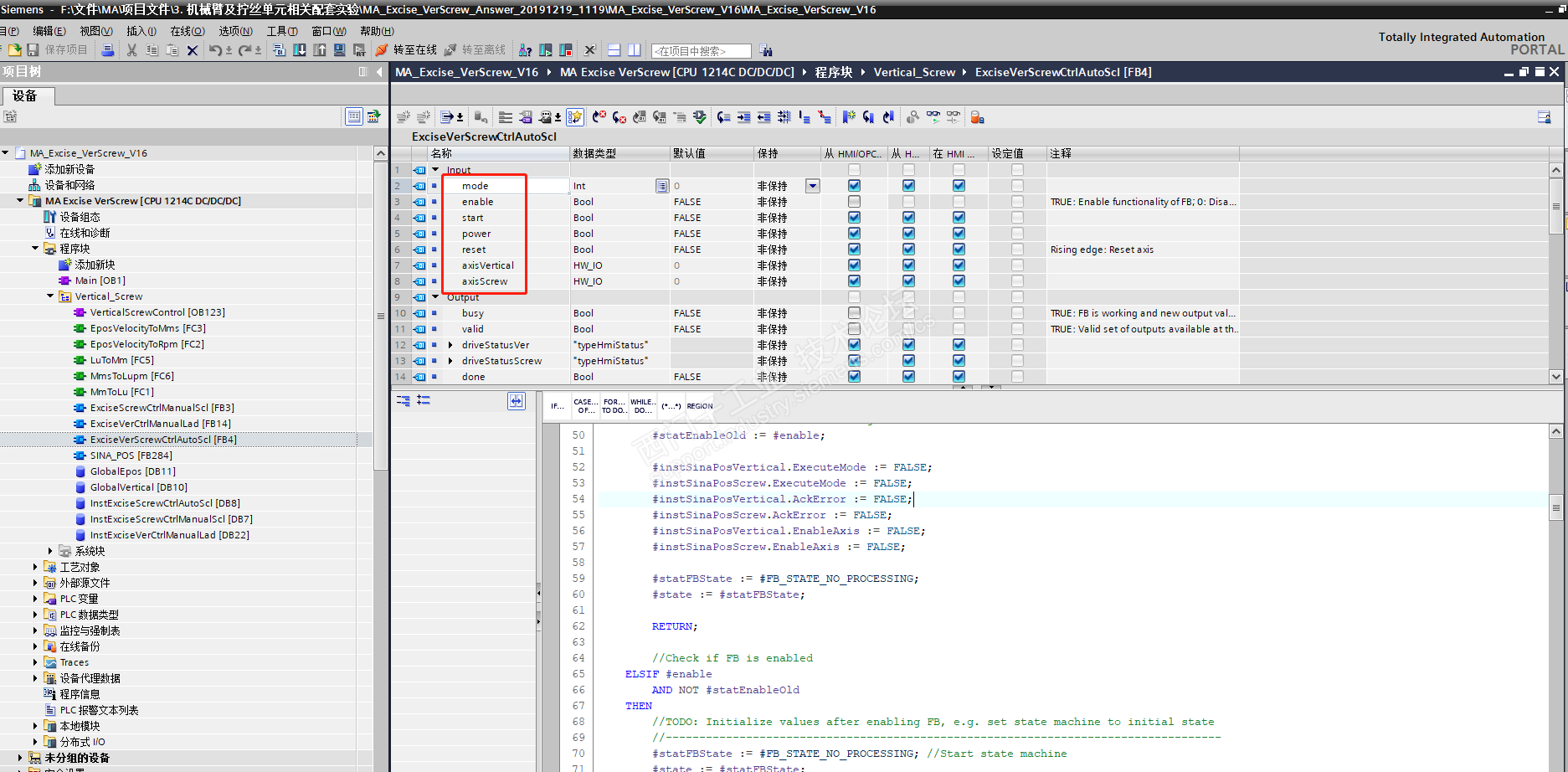Insert CASE...OF statement snippet
This screenshot has height=772, width=1568.
click(585, 406)
